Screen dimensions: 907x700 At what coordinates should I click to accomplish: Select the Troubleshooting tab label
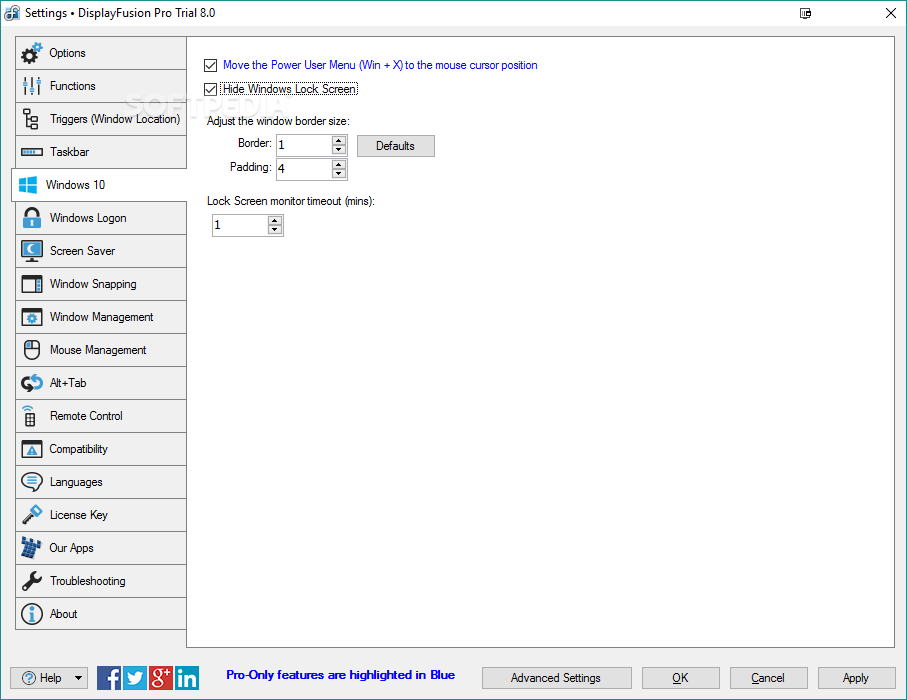coord(87,581)
